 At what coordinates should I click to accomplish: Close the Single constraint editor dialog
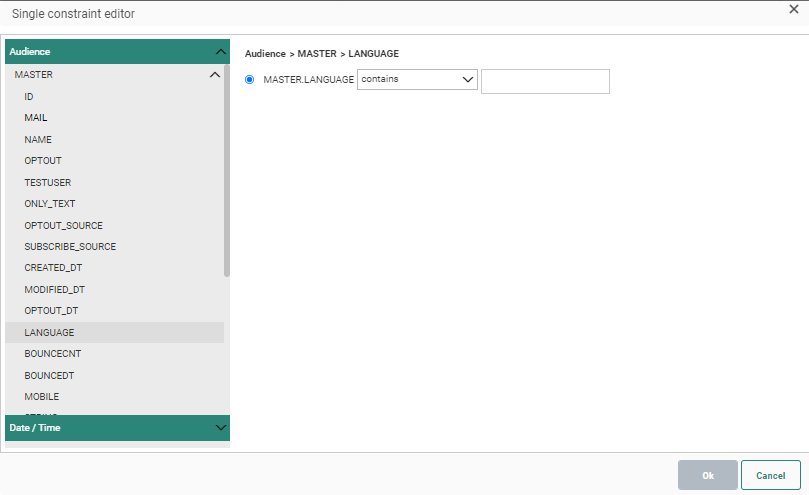794,10
